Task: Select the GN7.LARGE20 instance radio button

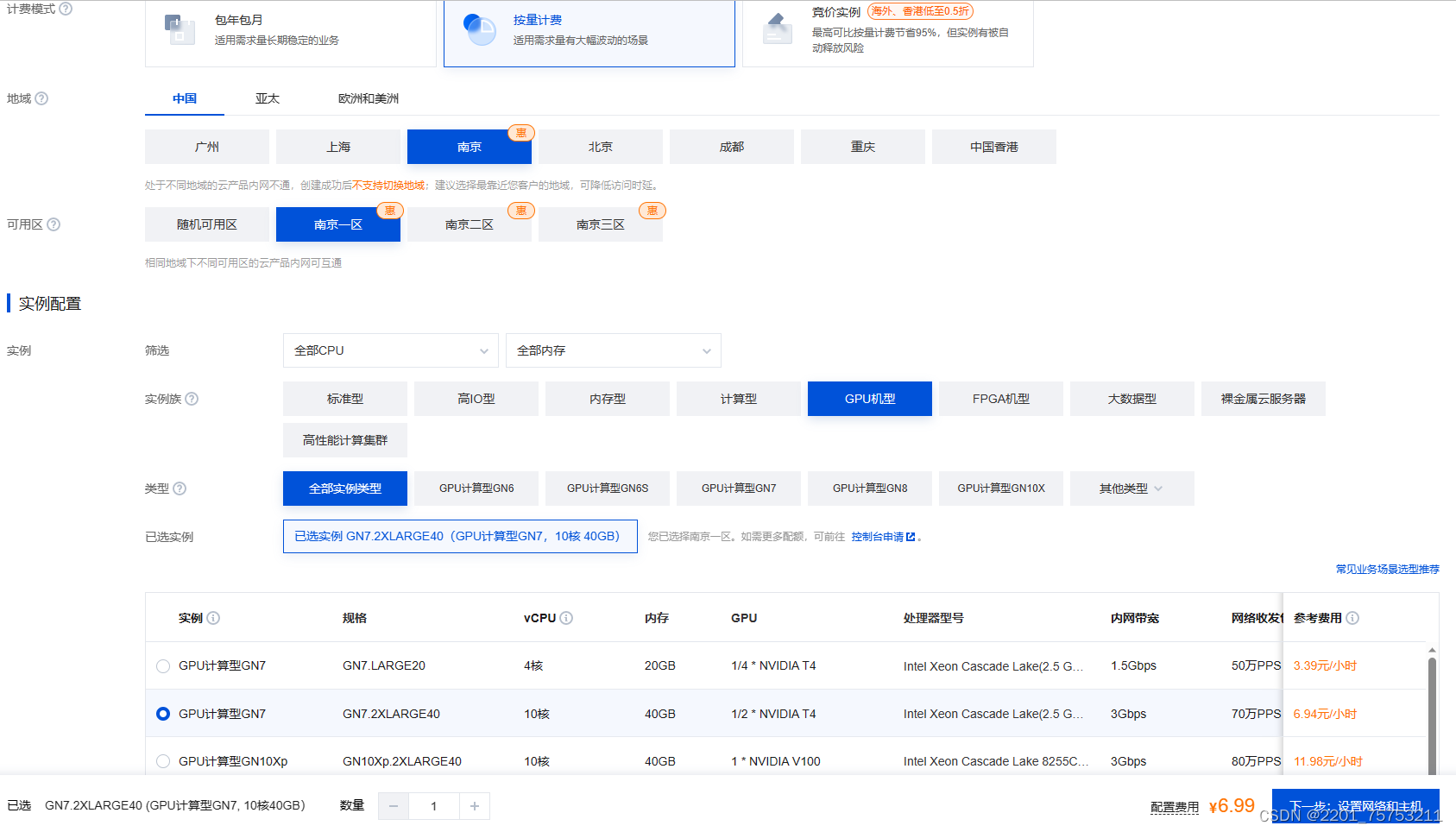Action: click(x=163, y=666)
